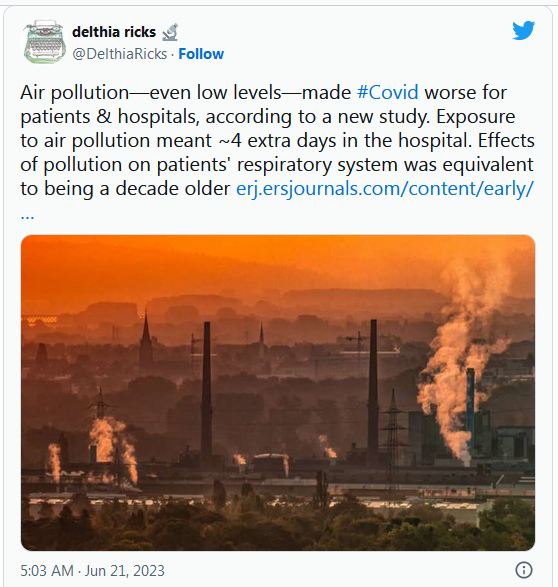The width and height of the screenshot is (558, 587).
Task: Click the Twitter bird logo
Action: [x=524, y=30]
